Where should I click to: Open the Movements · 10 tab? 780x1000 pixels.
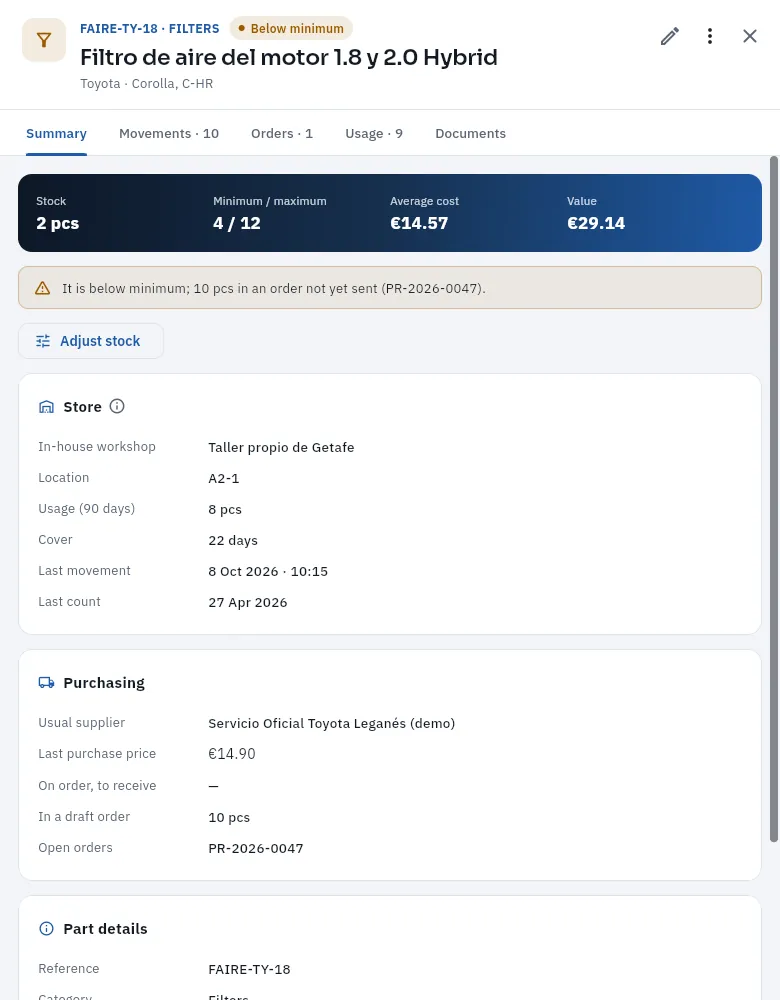tap(169, 133)
